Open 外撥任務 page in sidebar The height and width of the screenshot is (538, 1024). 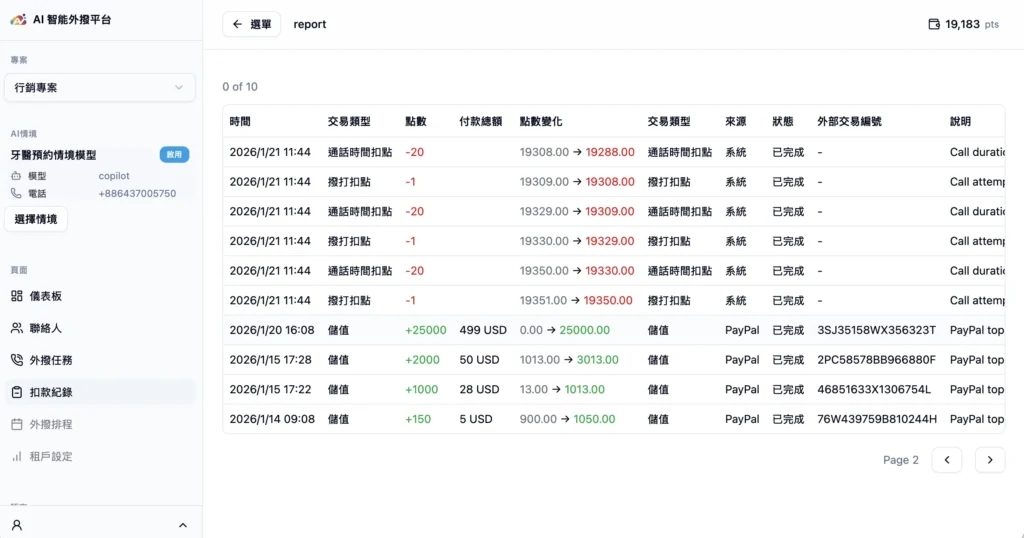[x=100, y=360]
